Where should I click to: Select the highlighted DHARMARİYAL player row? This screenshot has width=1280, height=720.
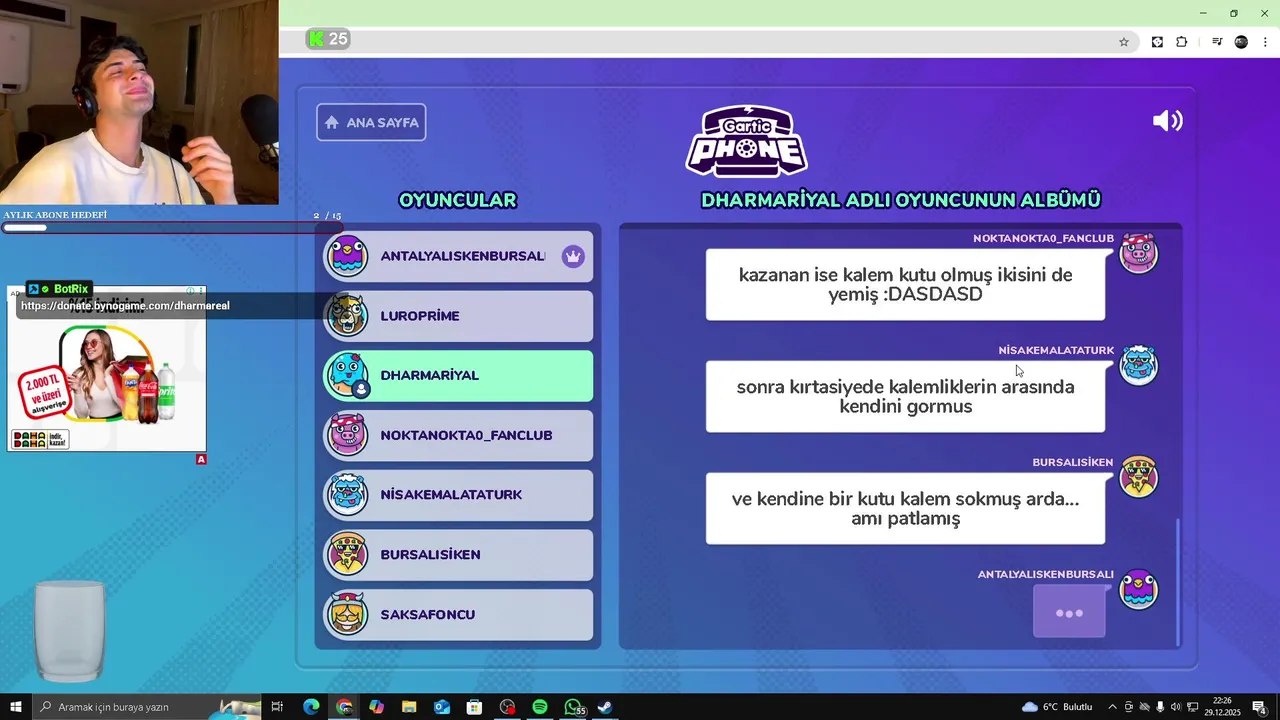pyautogui.click(x=458, y=375)
